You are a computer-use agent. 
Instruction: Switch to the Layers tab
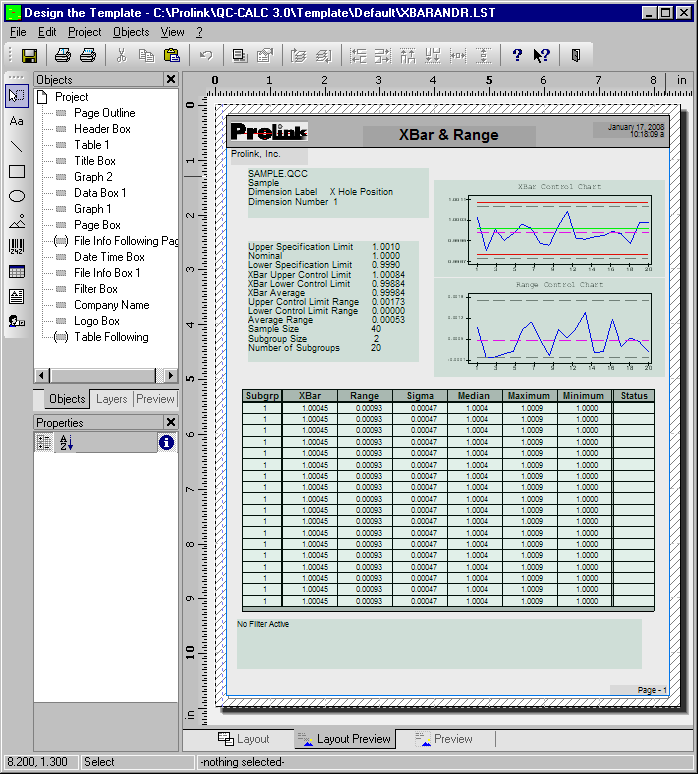pos(112,399)
